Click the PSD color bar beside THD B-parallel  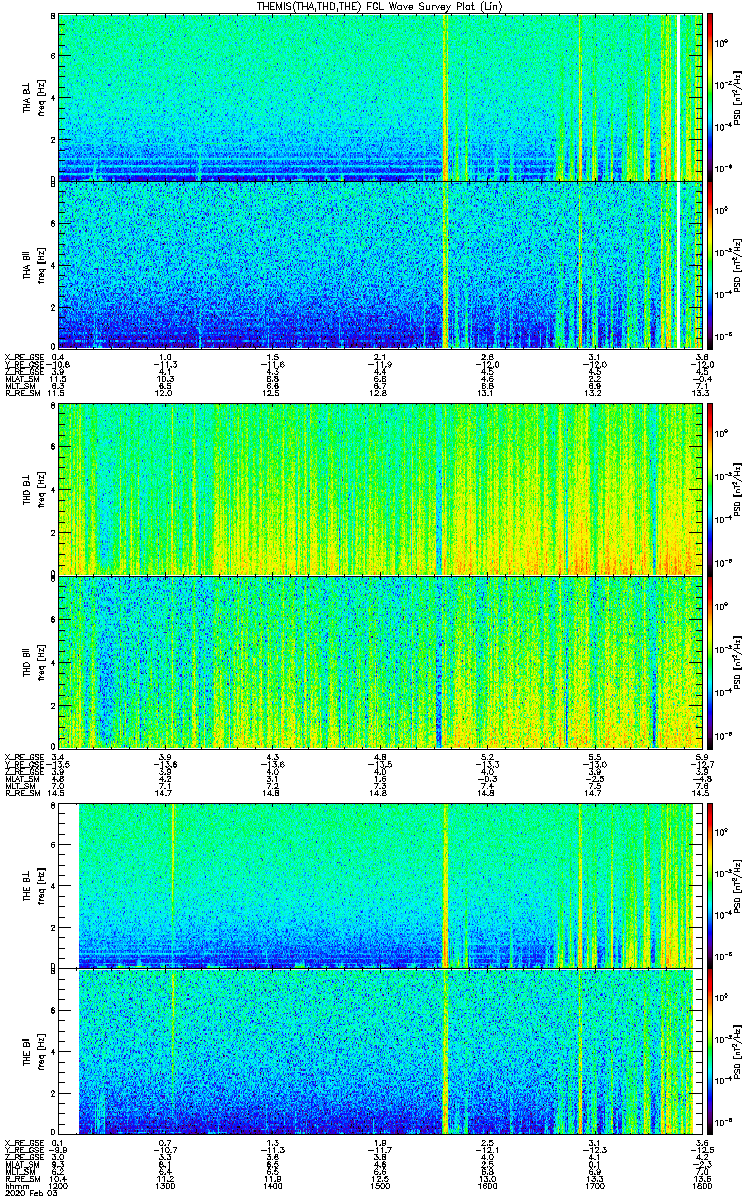710,661
